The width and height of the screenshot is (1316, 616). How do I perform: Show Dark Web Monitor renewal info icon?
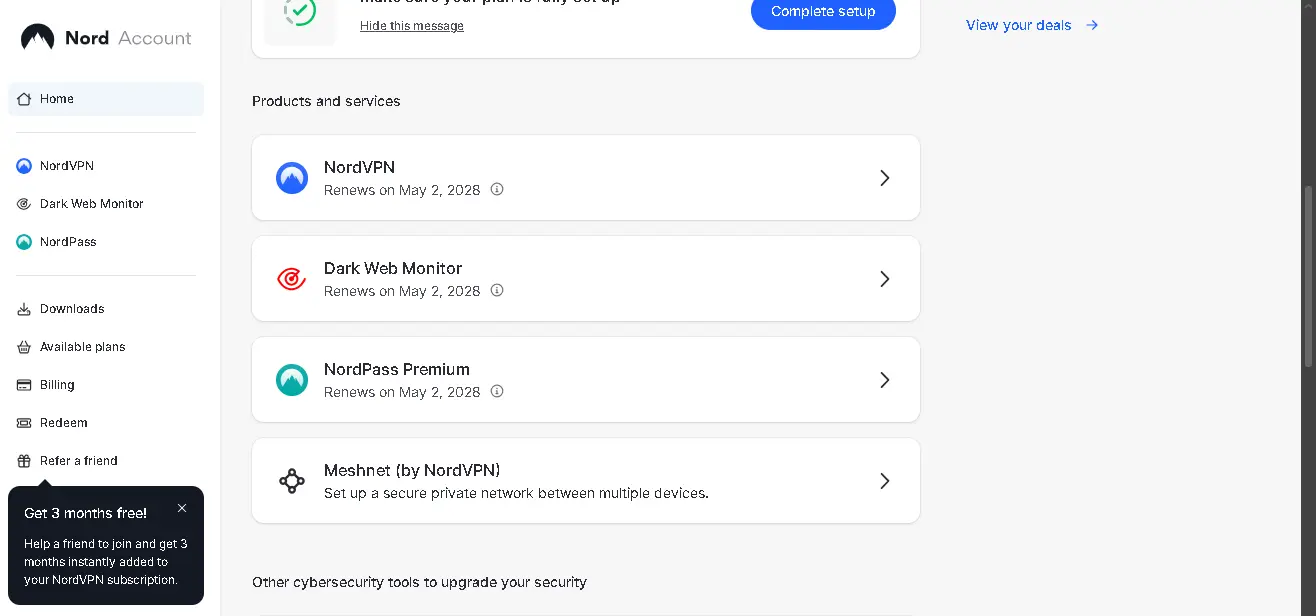click(x=497, y=290)
